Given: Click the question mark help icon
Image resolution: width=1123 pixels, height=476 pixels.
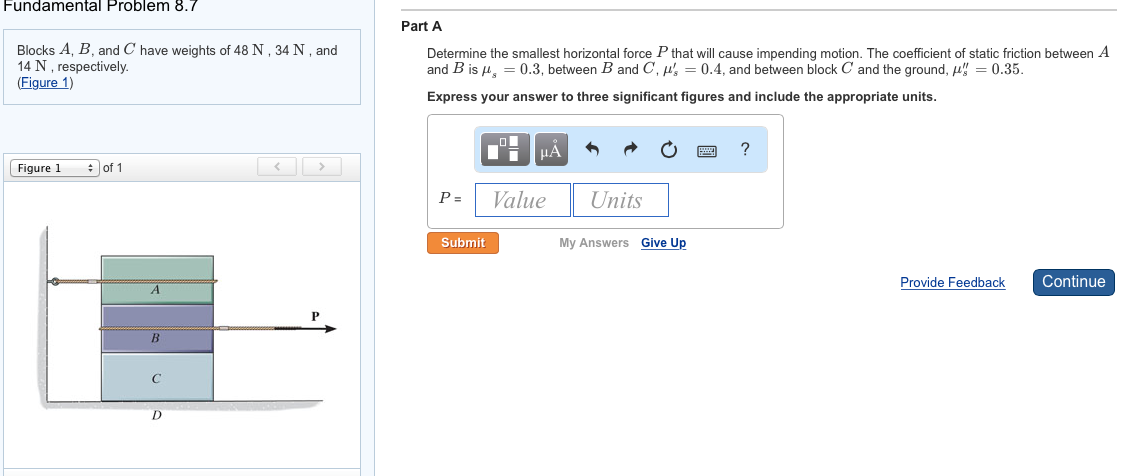Looking at the screenshot, I should click(x=746, y=149).
